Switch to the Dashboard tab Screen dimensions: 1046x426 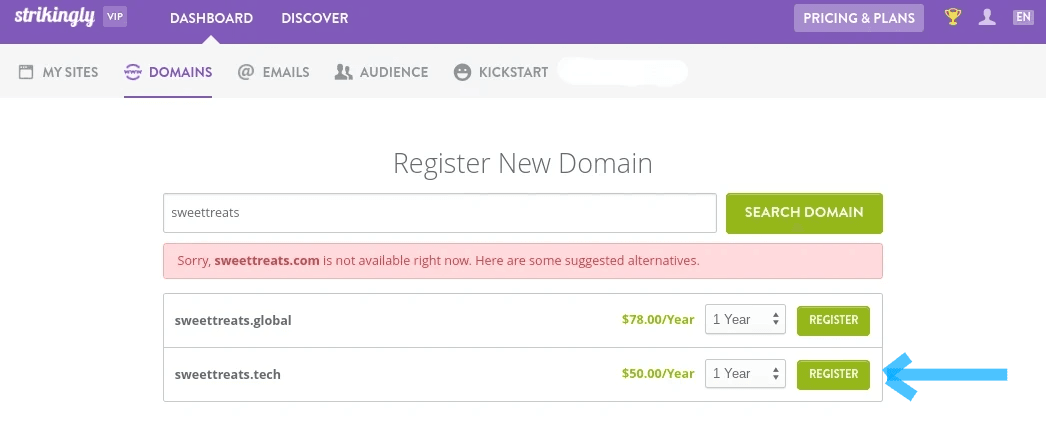click(x=211, y=18)
